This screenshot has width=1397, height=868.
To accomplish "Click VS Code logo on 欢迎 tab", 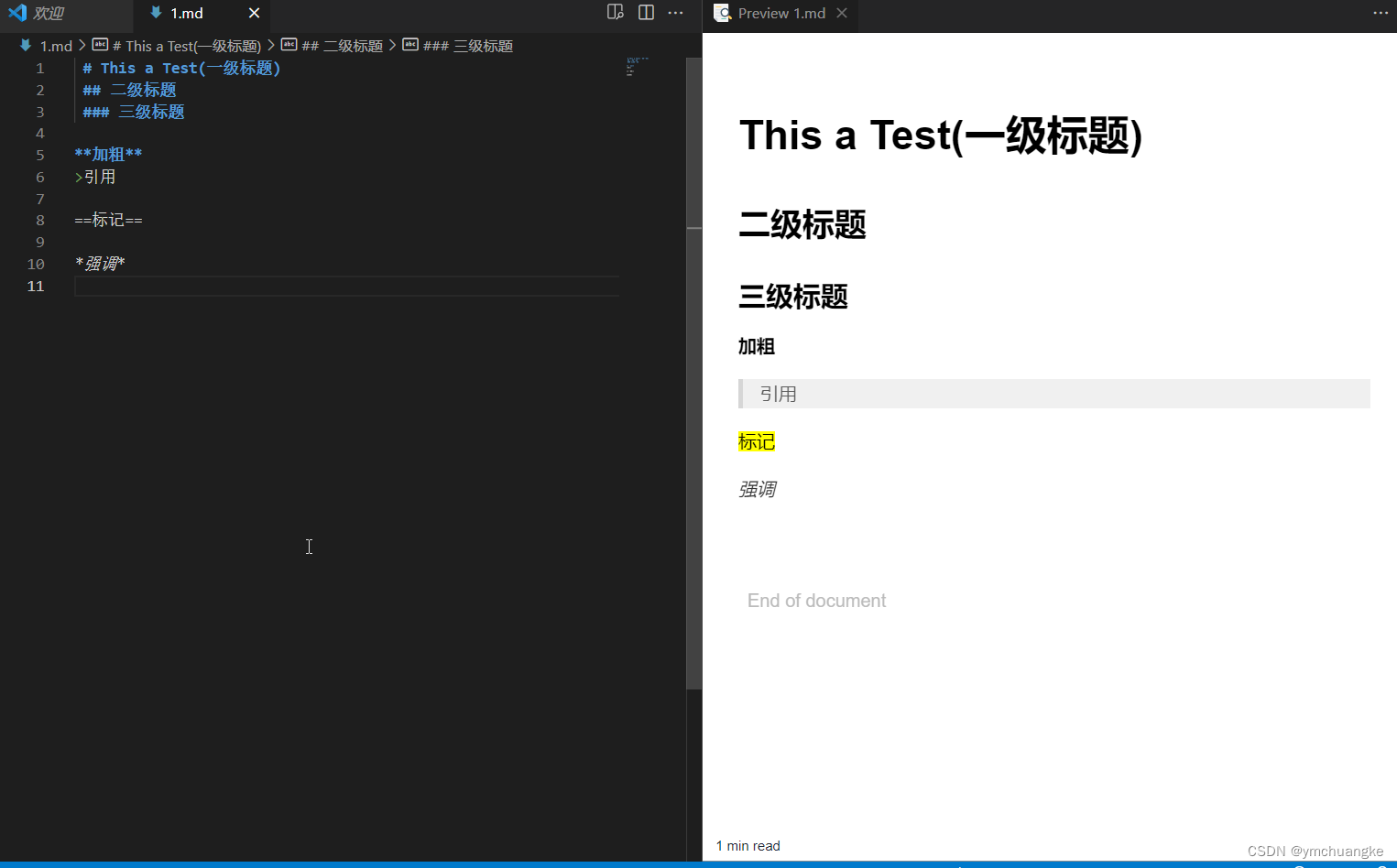I will click(x=17, y=13).
